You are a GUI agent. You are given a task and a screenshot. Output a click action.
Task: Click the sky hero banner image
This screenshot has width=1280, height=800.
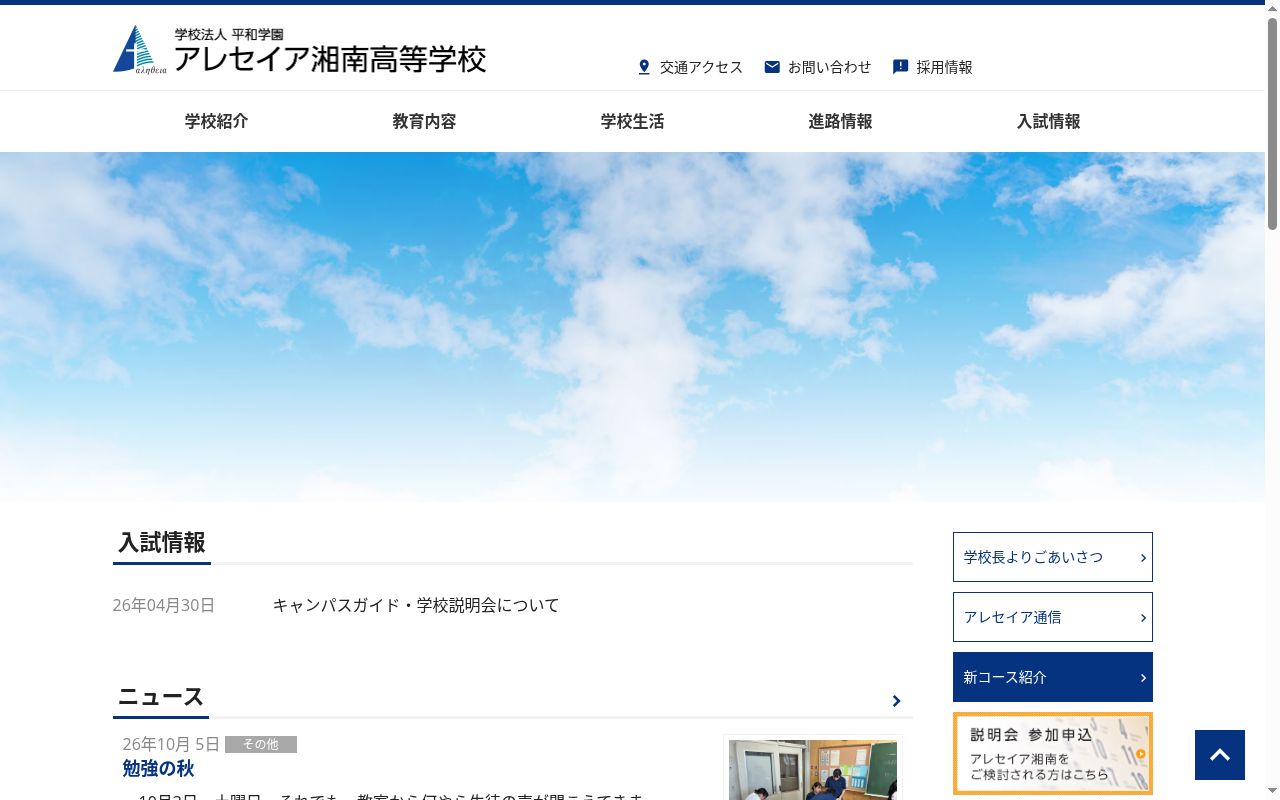(x=632, y=326)
